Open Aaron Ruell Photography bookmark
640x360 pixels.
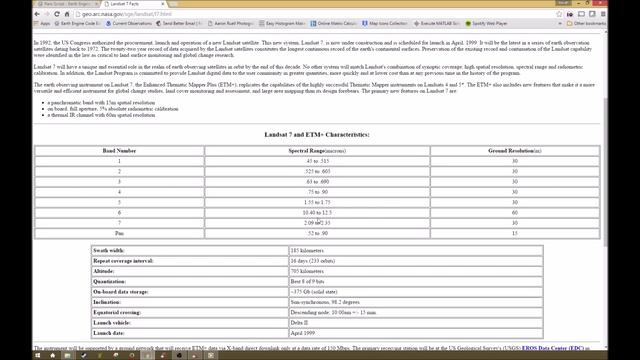231,24
